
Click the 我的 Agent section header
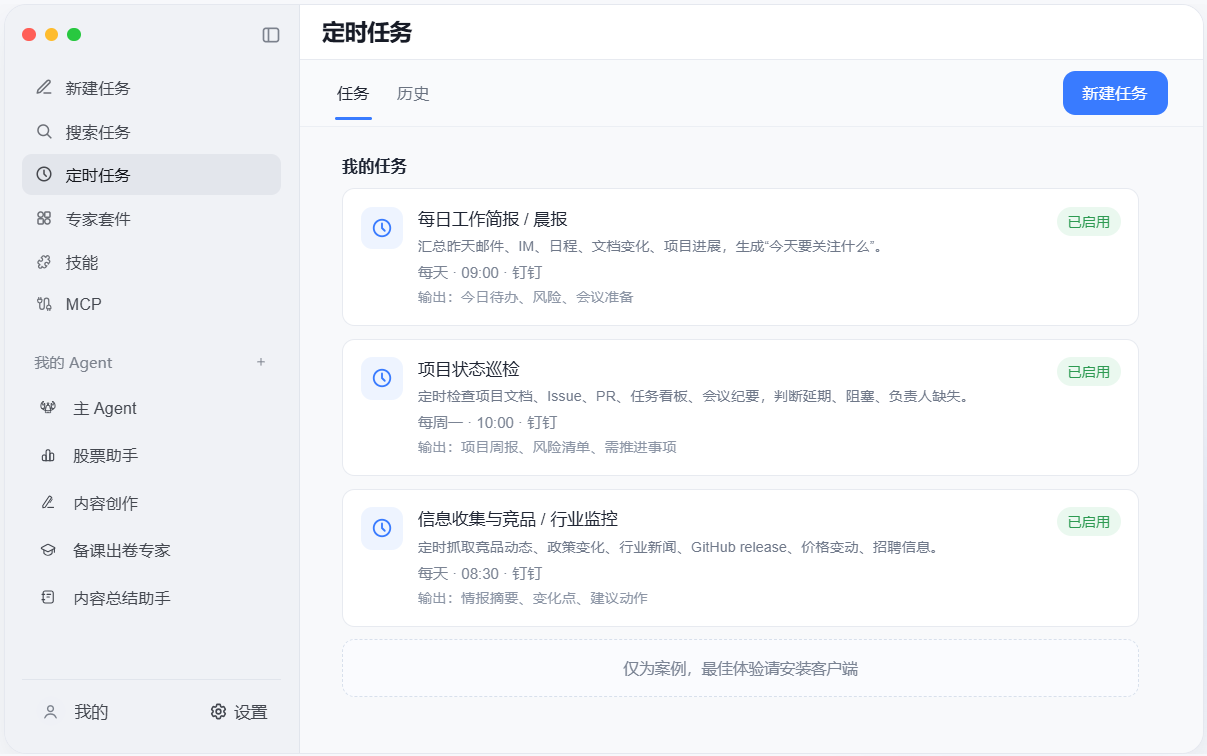tap(73, 362)
